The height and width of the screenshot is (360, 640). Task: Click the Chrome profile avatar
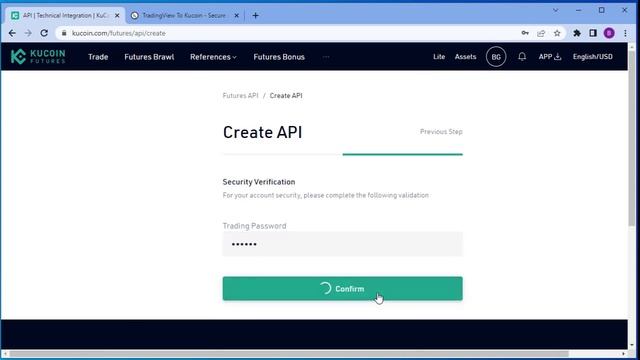click(609, 33)
